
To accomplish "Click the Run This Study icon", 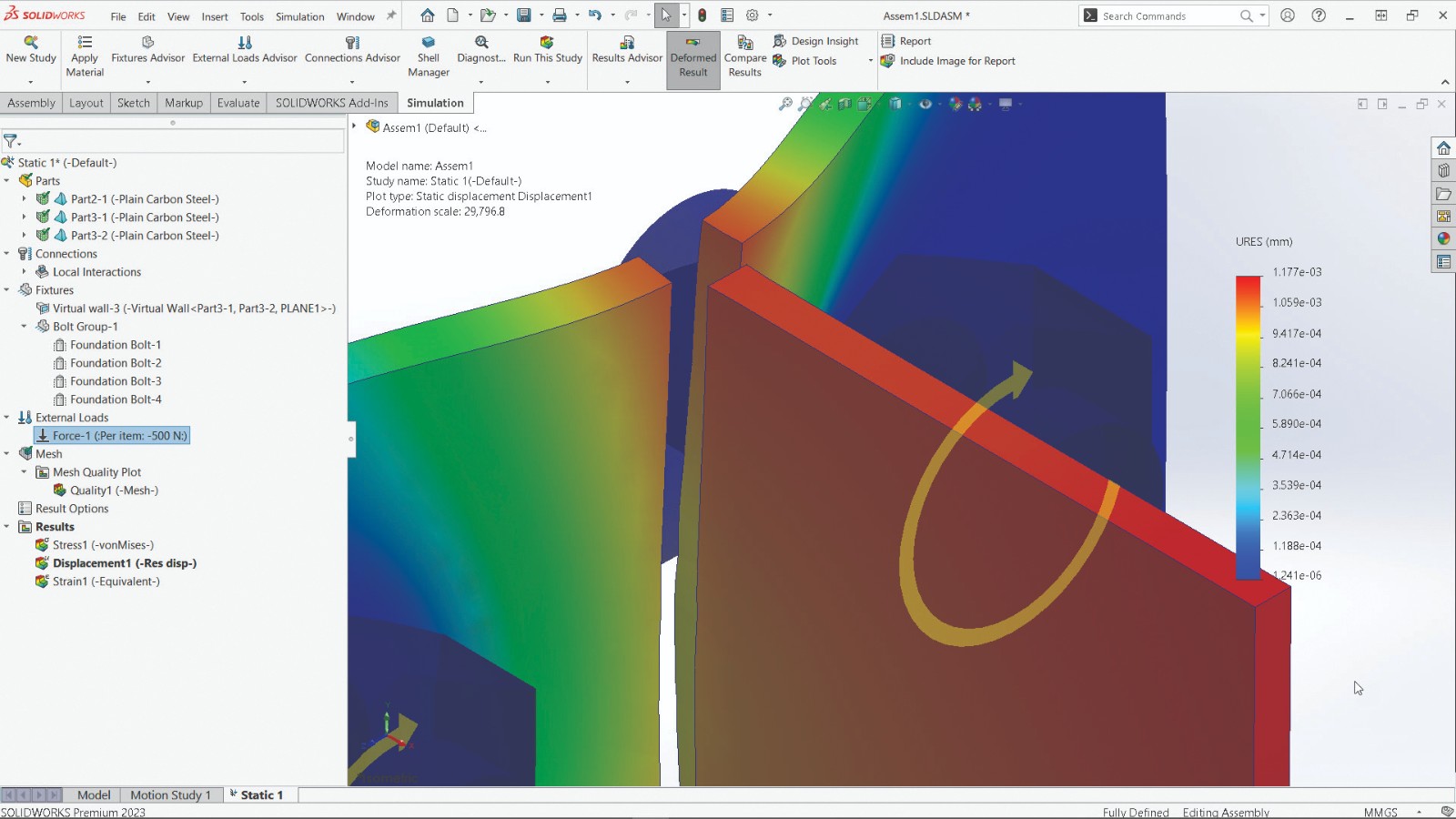I will pyautogui.click(x=547, y=43).
